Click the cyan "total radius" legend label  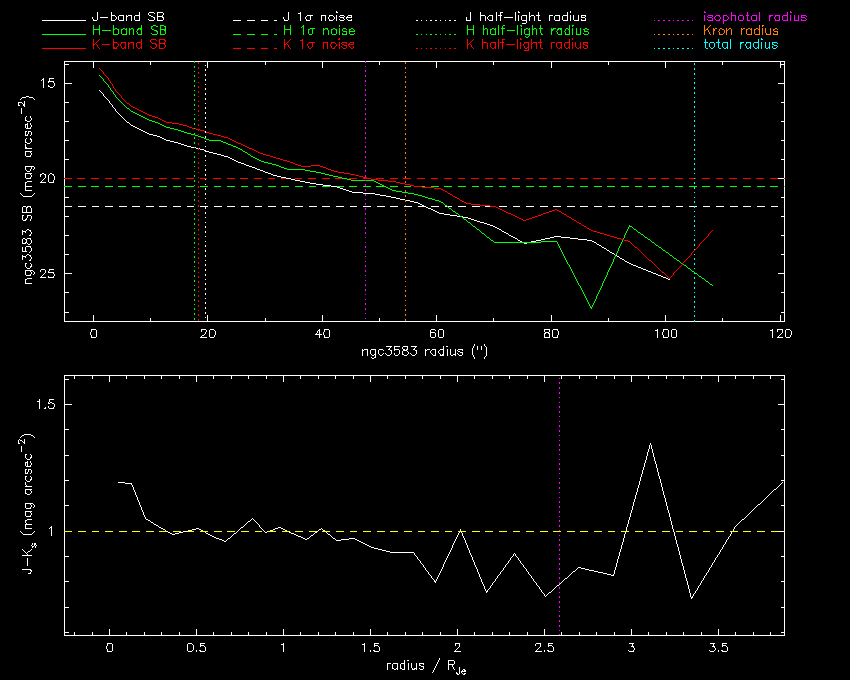pos(739,45)
